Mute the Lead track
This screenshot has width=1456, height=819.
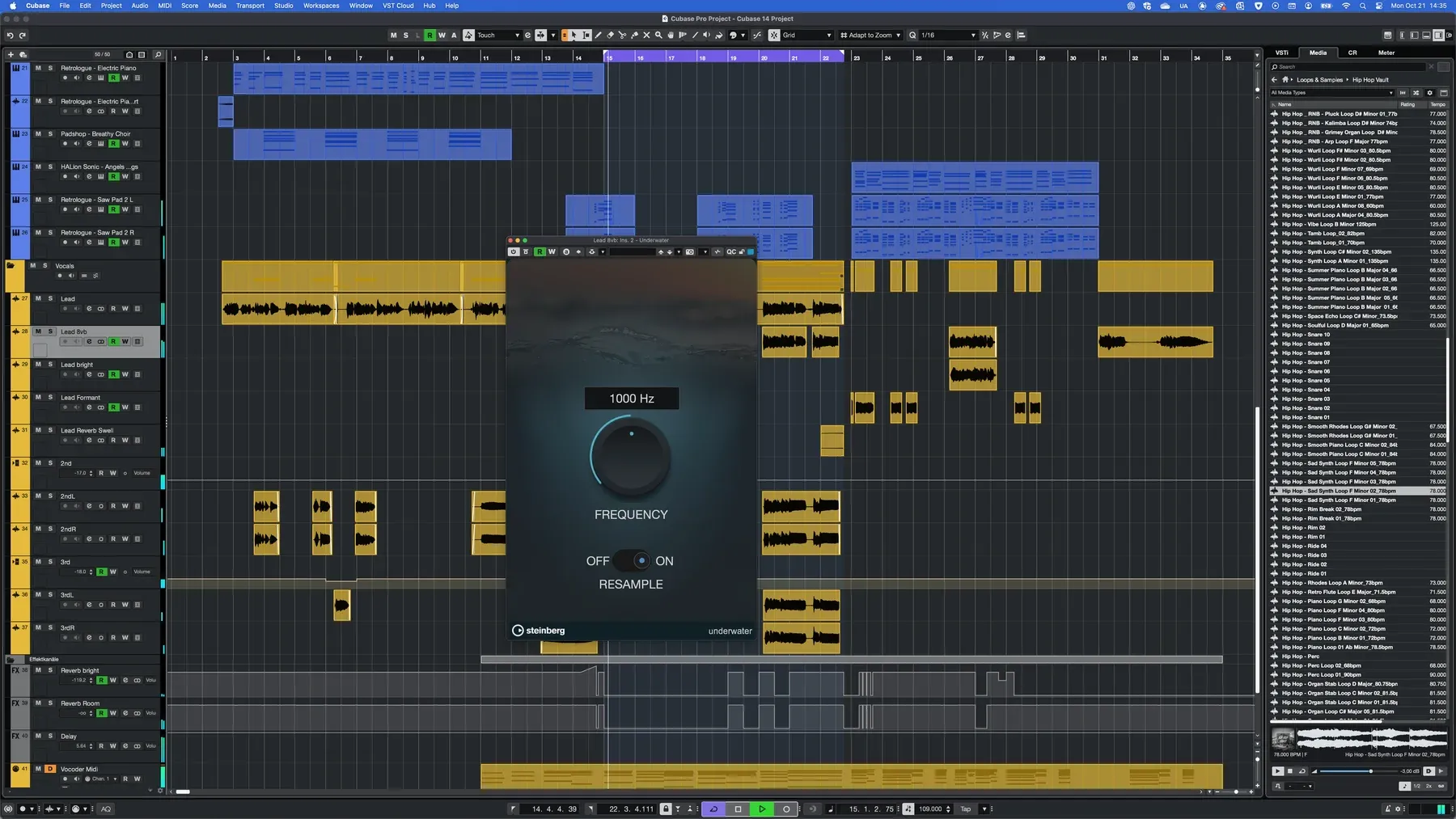click(38, 298)
